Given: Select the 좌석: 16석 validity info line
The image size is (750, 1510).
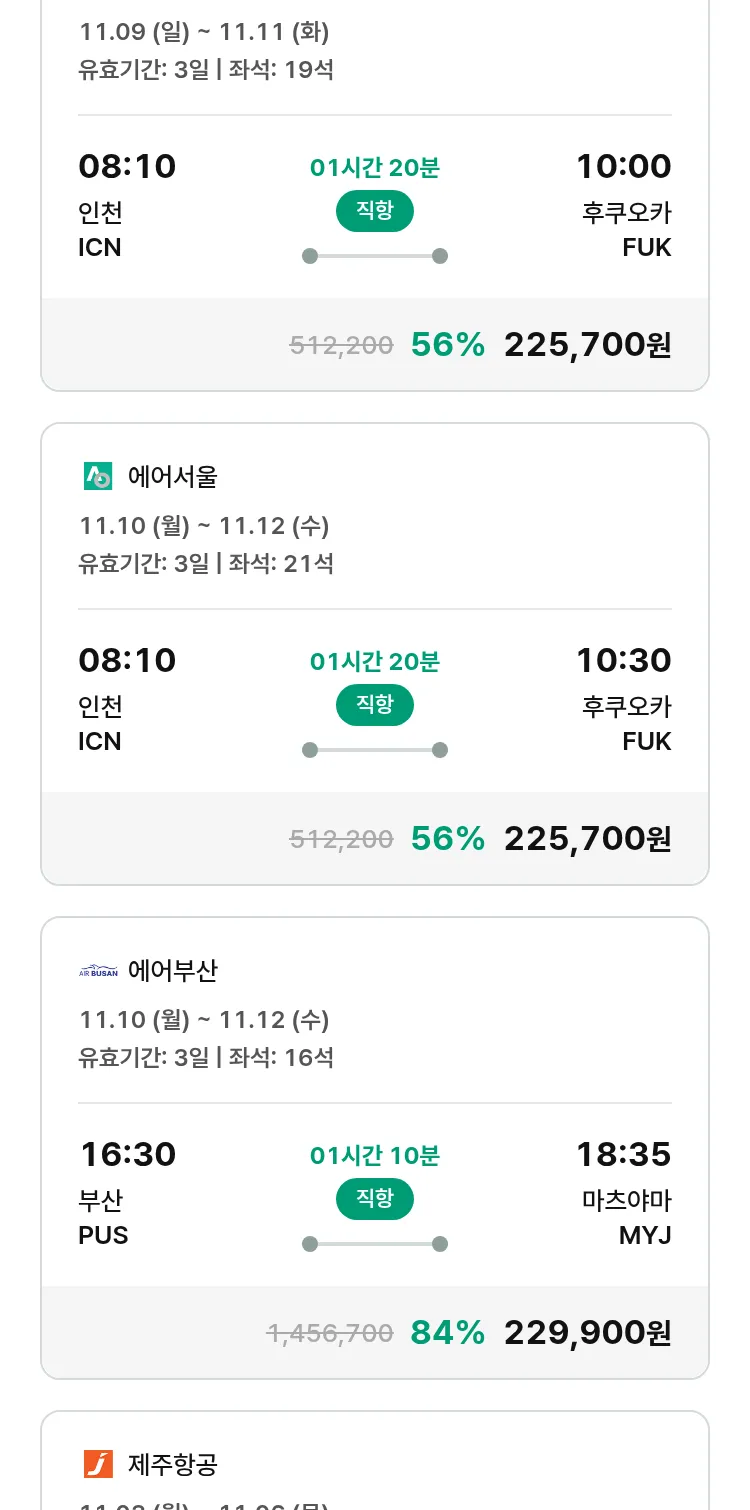Looking at the screenshot, I should [206, 1058].
